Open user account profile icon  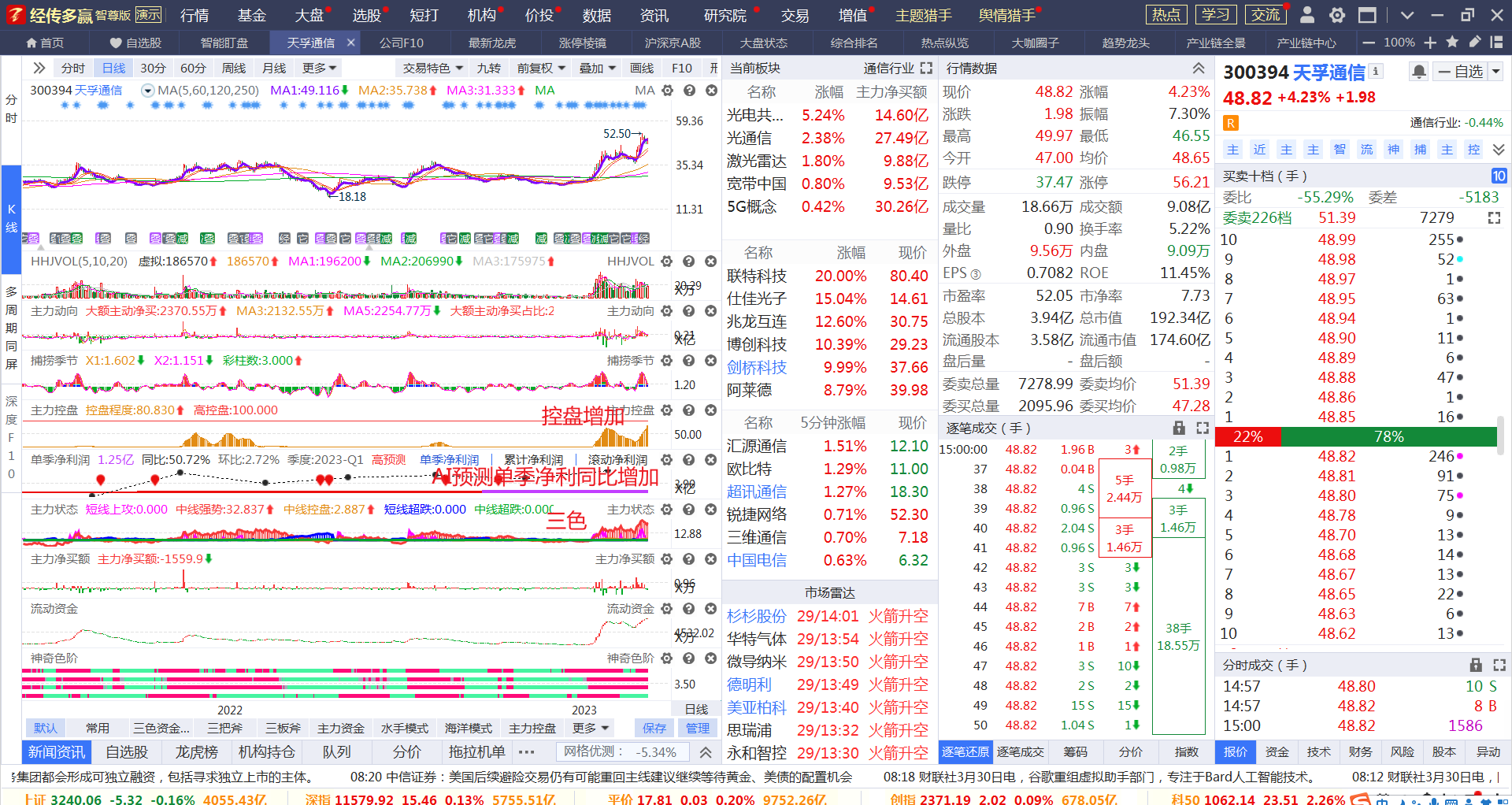point(1307,15)
